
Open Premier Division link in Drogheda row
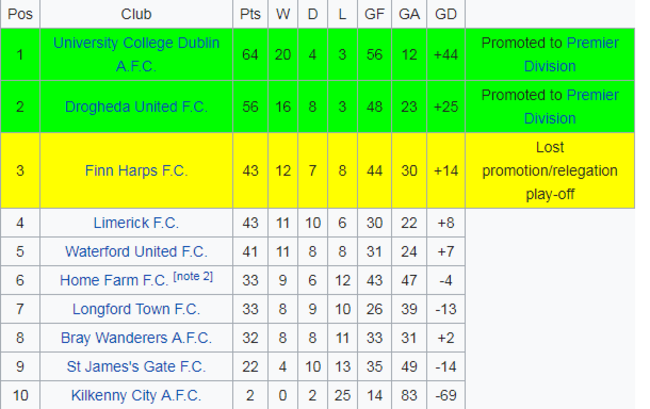coord(592,95)
